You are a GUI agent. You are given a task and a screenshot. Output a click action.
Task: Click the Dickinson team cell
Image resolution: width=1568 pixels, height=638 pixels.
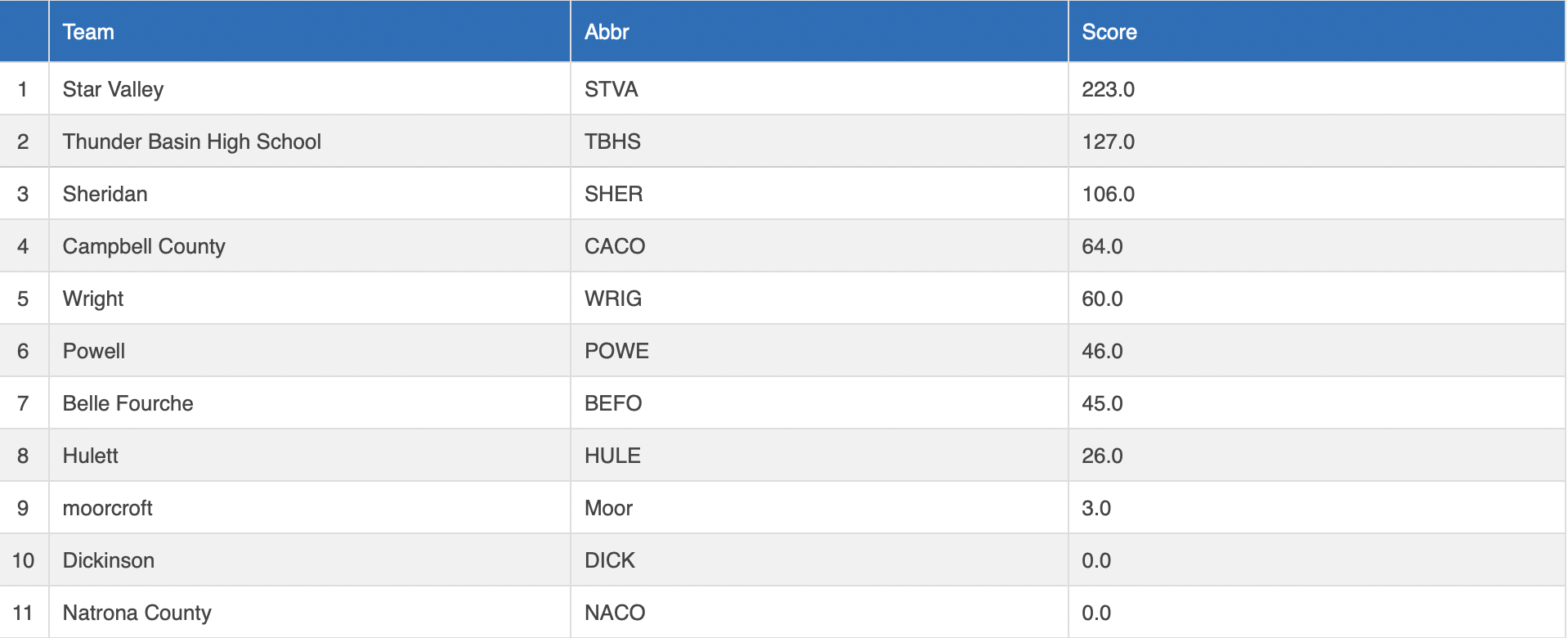tap(108, 560)
